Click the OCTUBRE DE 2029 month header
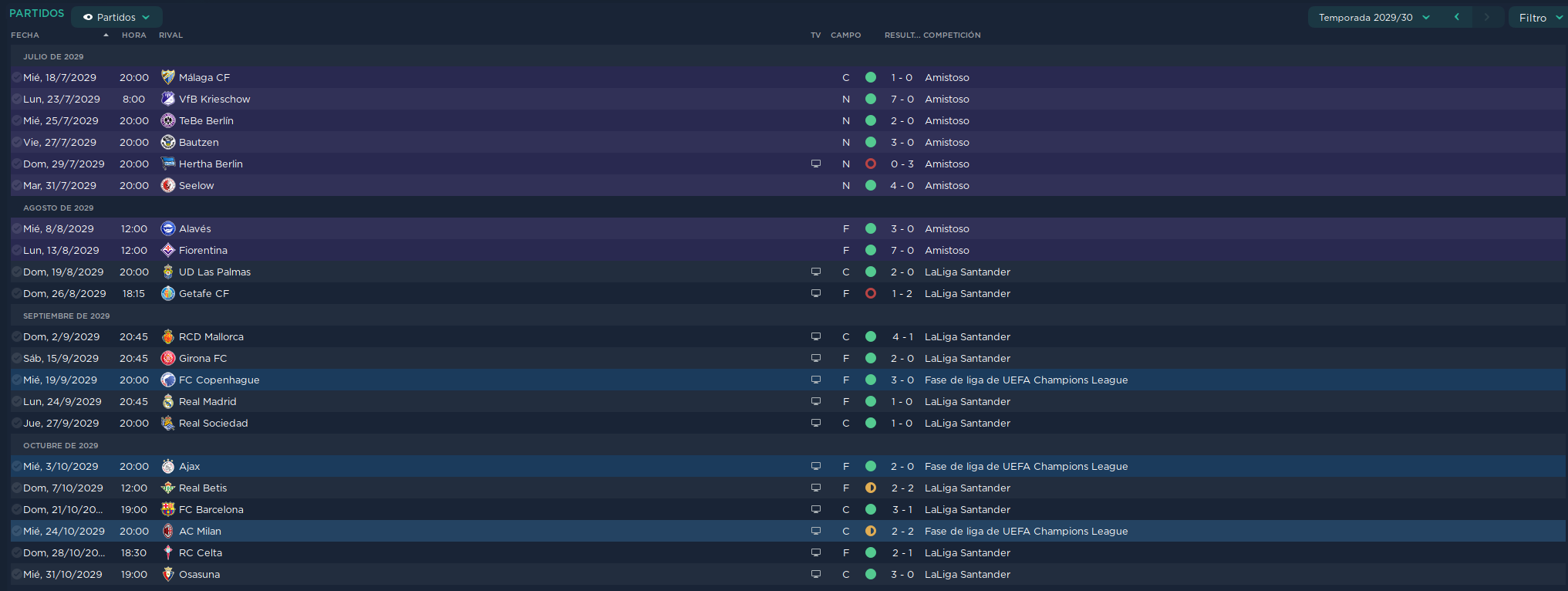1568x591 pixels. [60, 445]
